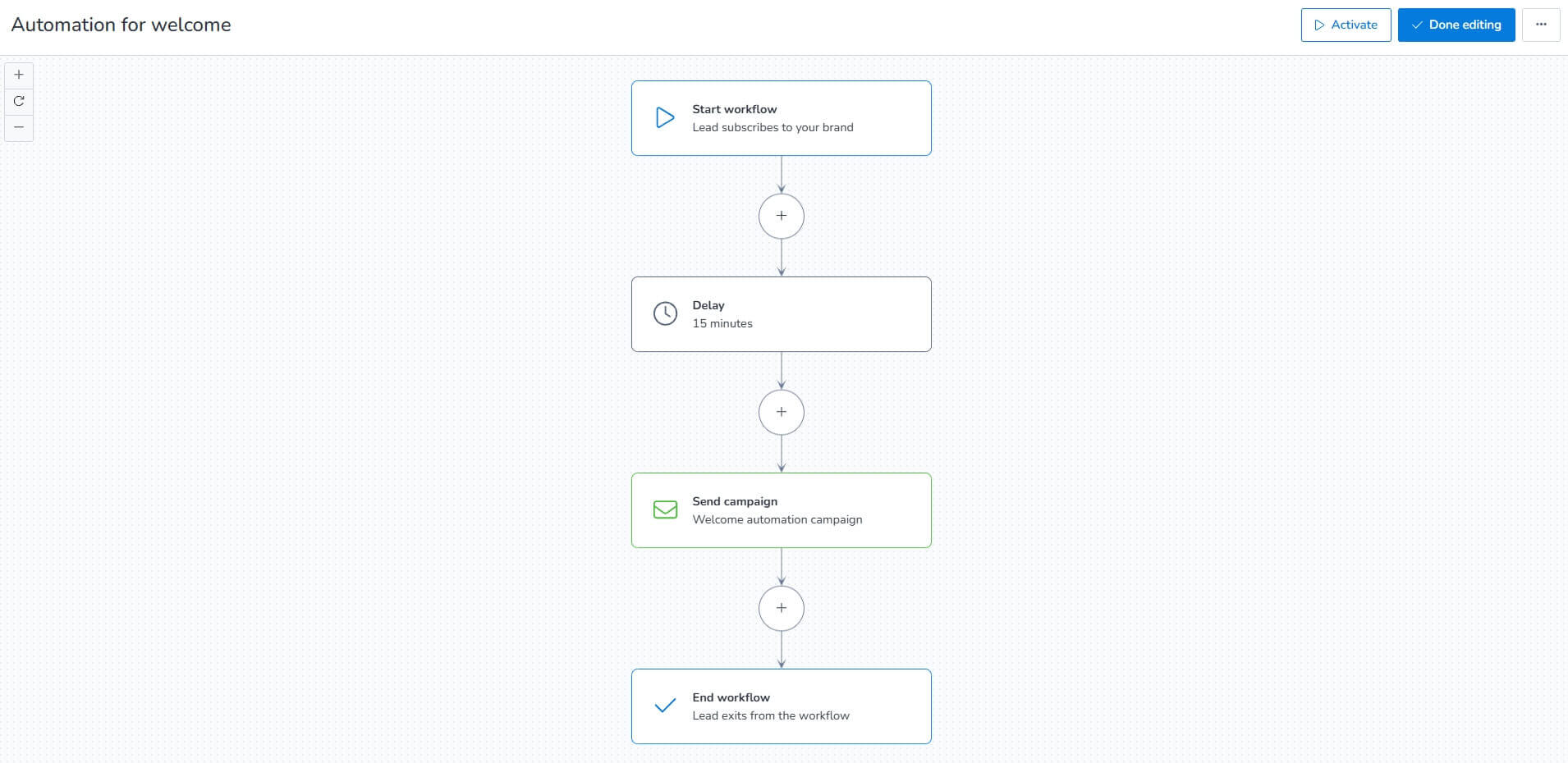The width and height of the screenshot is (1568, 763).
Task: Add step after Start workflow node
Action: [782, 216]
